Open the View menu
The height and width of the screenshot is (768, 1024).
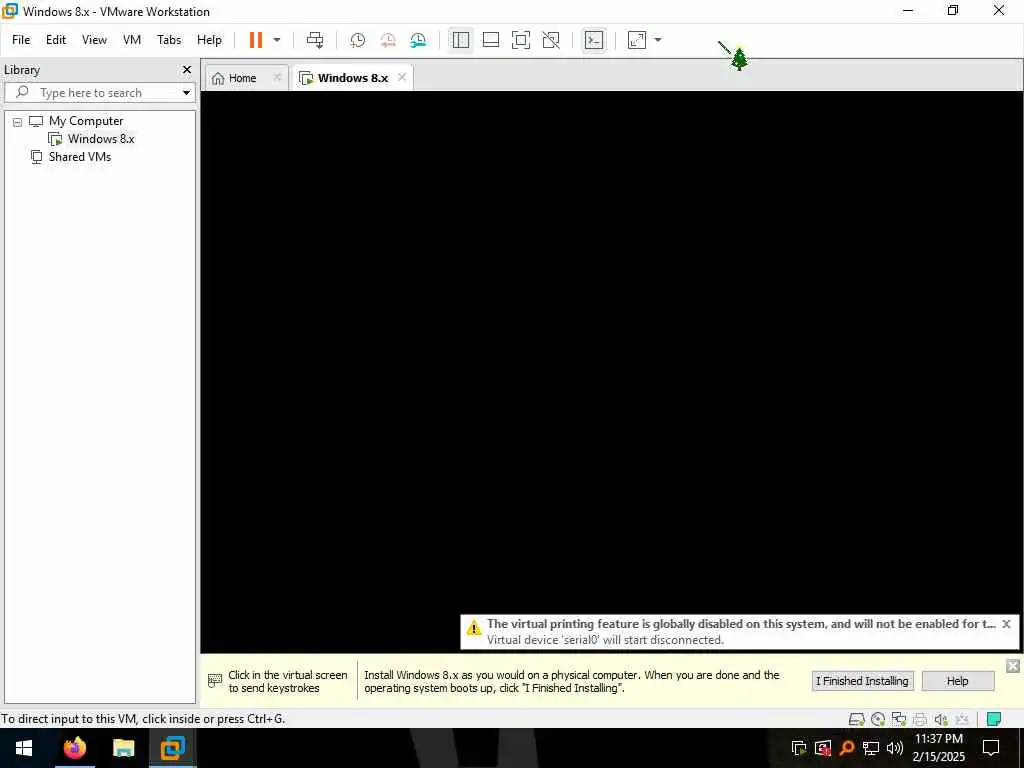click(x=94, y=40)
